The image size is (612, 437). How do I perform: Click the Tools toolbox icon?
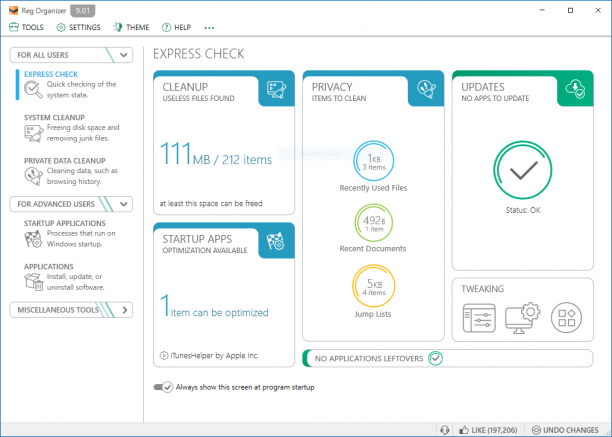pos(14,27)
